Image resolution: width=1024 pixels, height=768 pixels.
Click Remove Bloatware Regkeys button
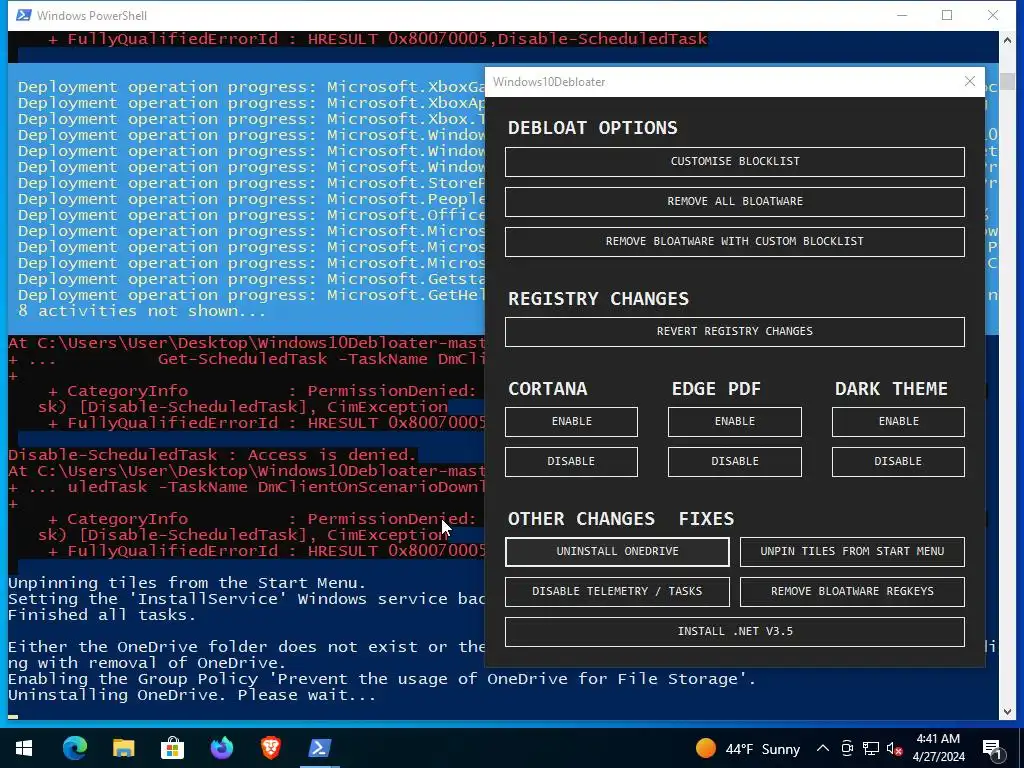tap(852, 591)
